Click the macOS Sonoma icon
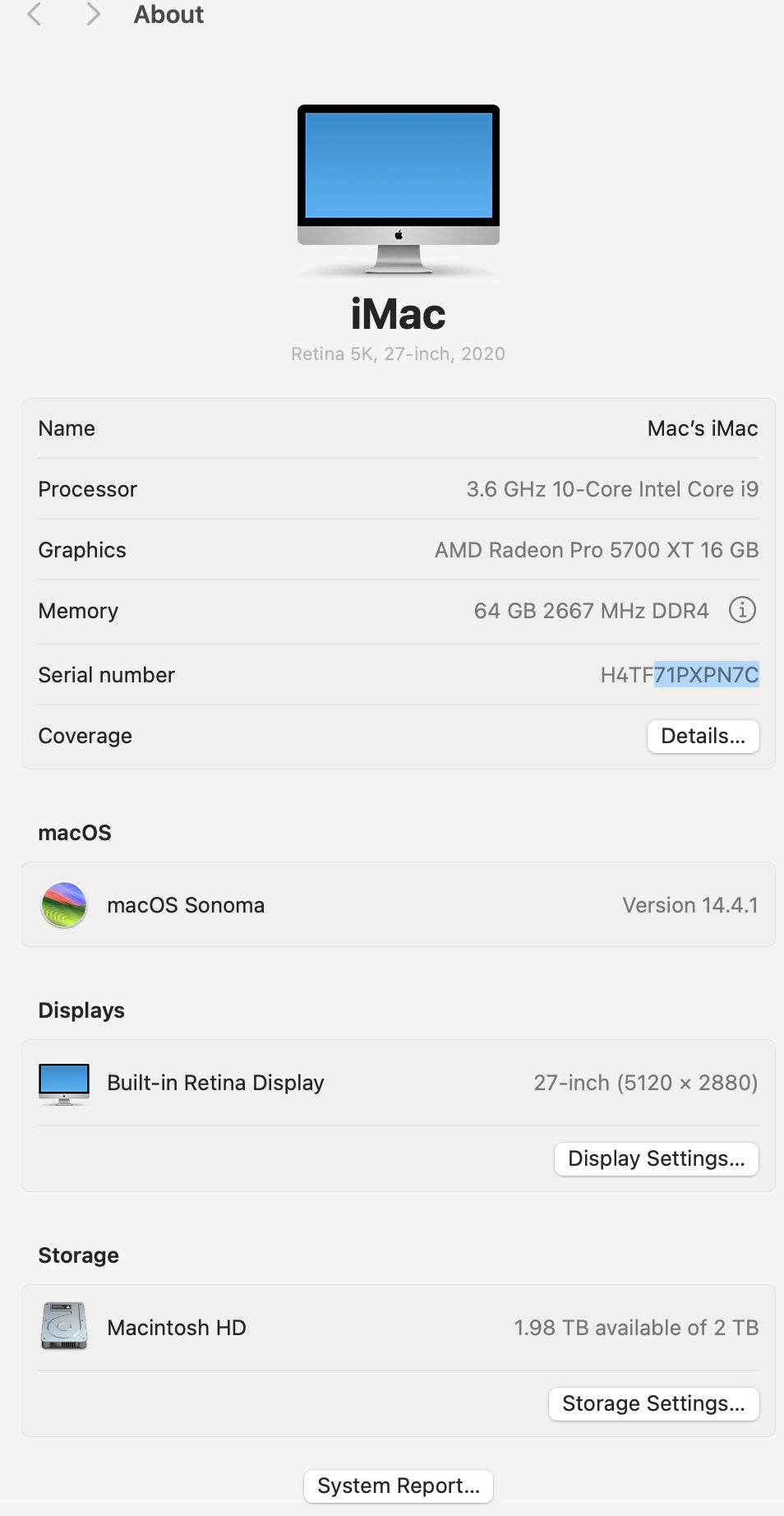784x1516 pixels. pyautogui.click(x=64, y=904)
